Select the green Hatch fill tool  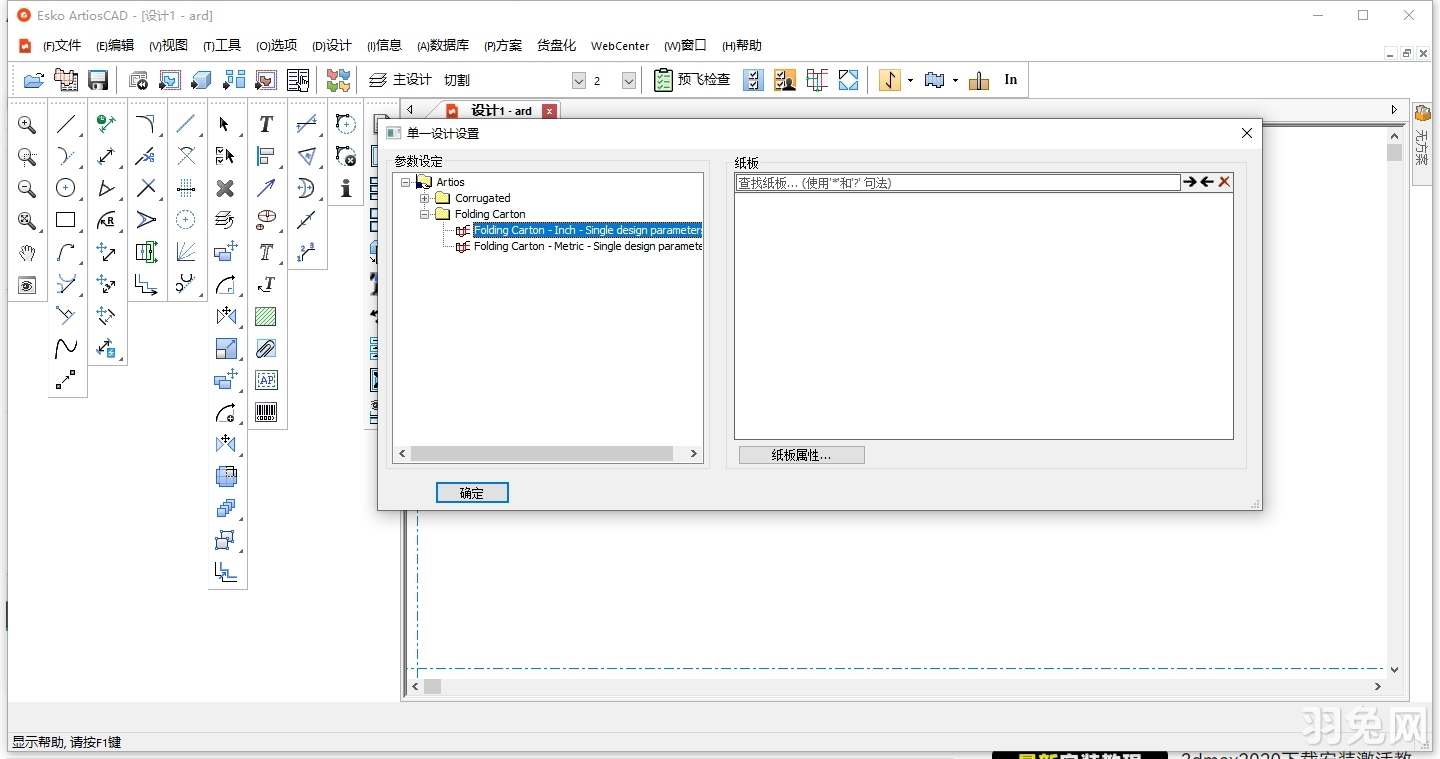point(265,316)
